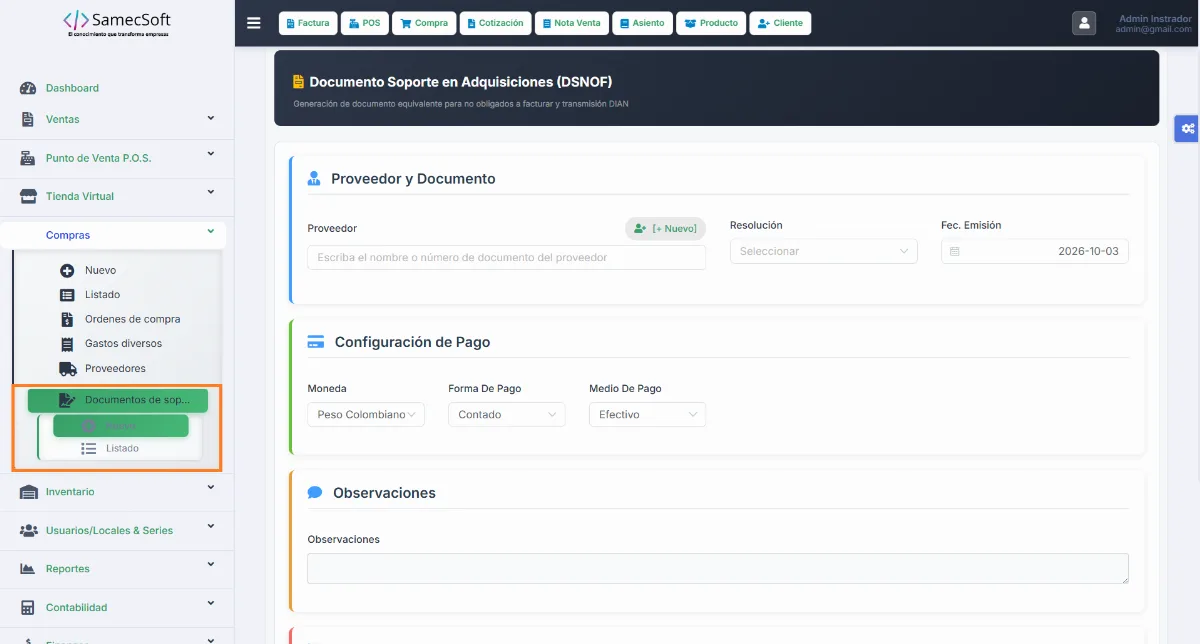
Task: Click the [+ Nuevo] proveedor button
Action: (666, 229)
